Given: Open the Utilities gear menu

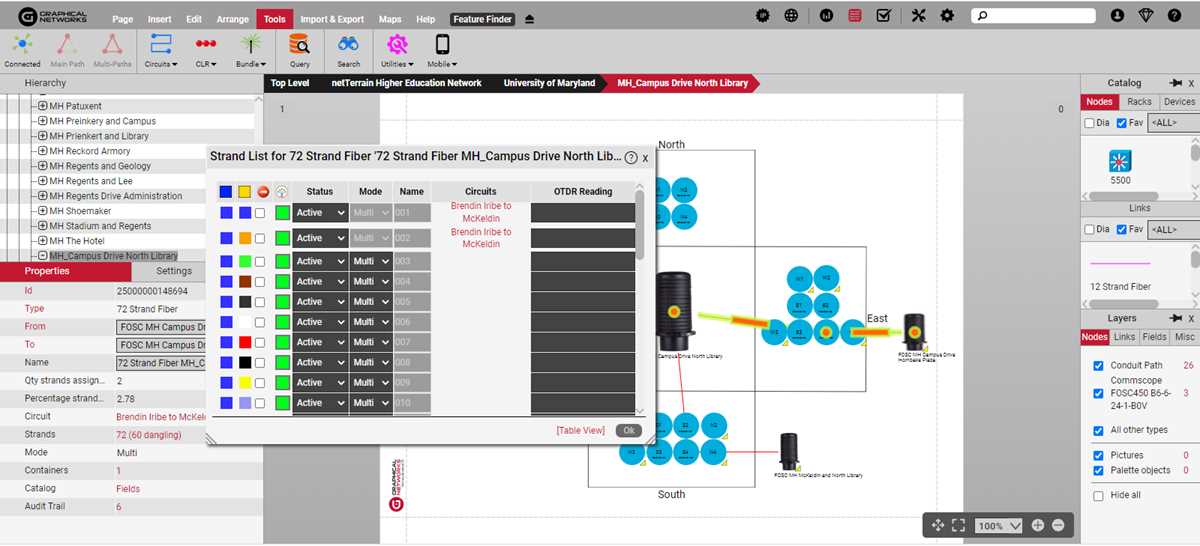Looking at the screenshot, I should [397, 49].
